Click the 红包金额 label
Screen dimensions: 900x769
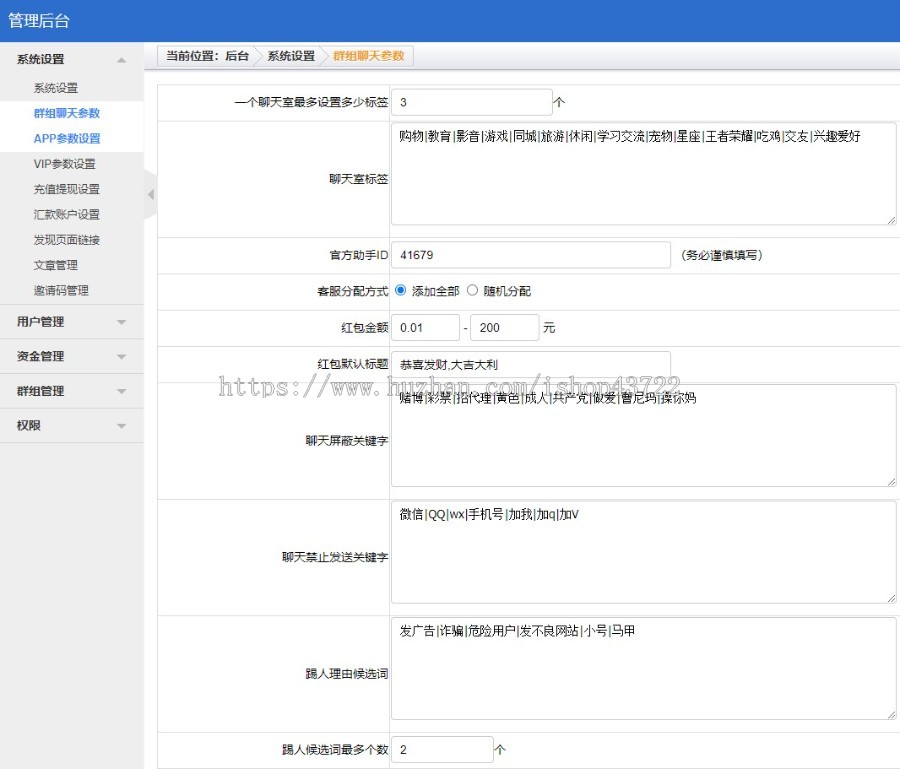coord(364,328)
